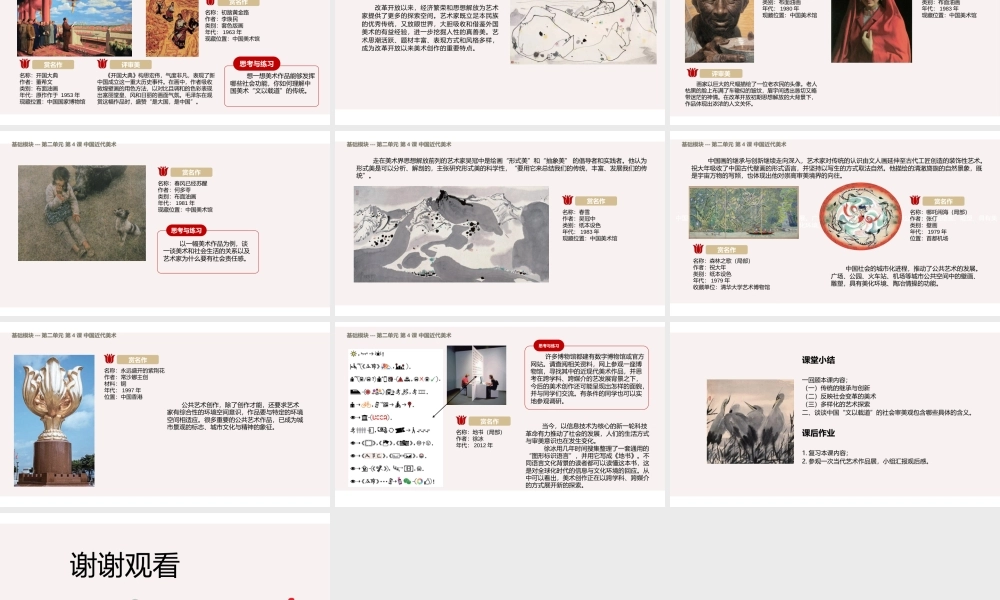Select the circular 哪吒闹海 mural image
The image size is (1000, 600).
click(x=860, y=216)
